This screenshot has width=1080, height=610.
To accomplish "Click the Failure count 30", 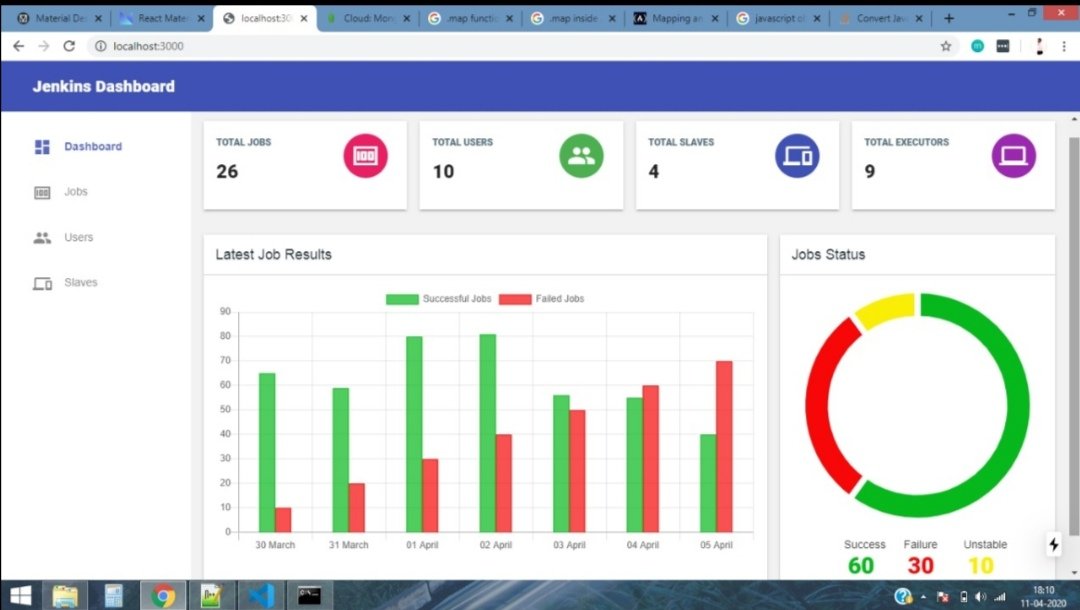I will tap(920, 566).
